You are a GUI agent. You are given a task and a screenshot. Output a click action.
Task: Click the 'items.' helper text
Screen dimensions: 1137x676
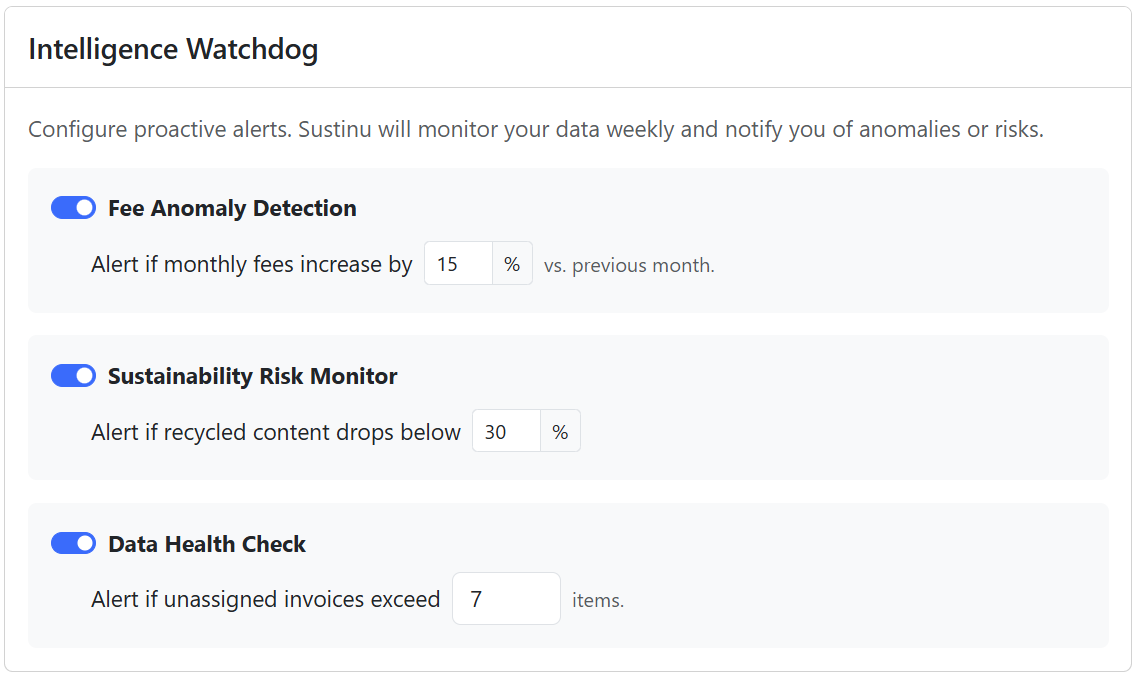point(599,599)
